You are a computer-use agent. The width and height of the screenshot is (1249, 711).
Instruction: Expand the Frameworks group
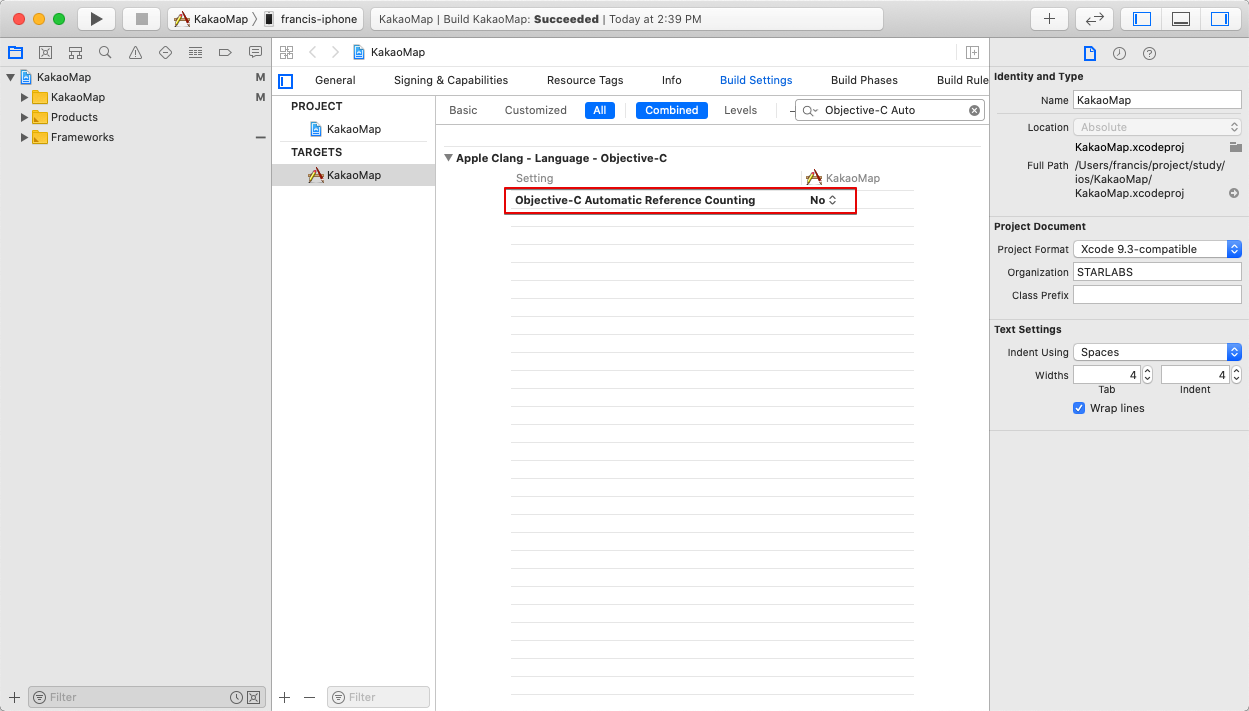pyautogui.click(x=25, y=137)
